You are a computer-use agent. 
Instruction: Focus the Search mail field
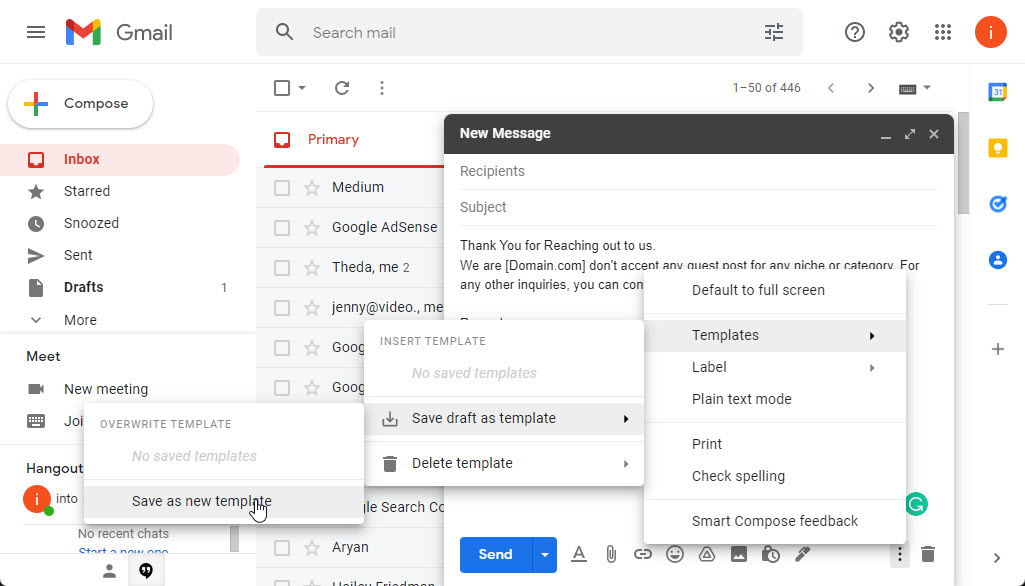coord(529,32)
